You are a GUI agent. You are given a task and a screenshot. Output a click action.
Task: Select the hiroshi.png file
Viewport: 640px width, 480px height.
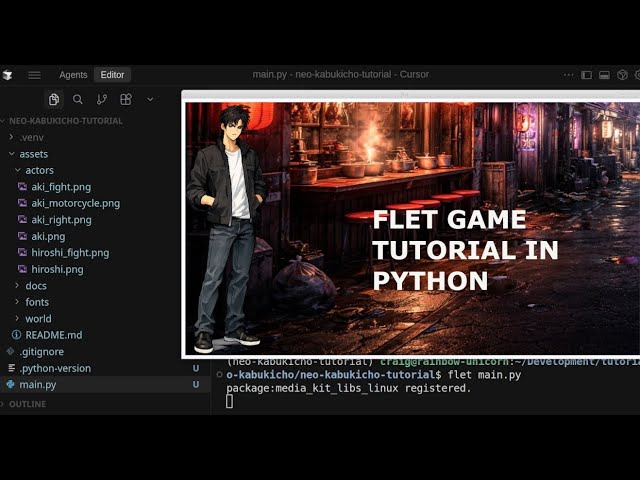(58, 269)
